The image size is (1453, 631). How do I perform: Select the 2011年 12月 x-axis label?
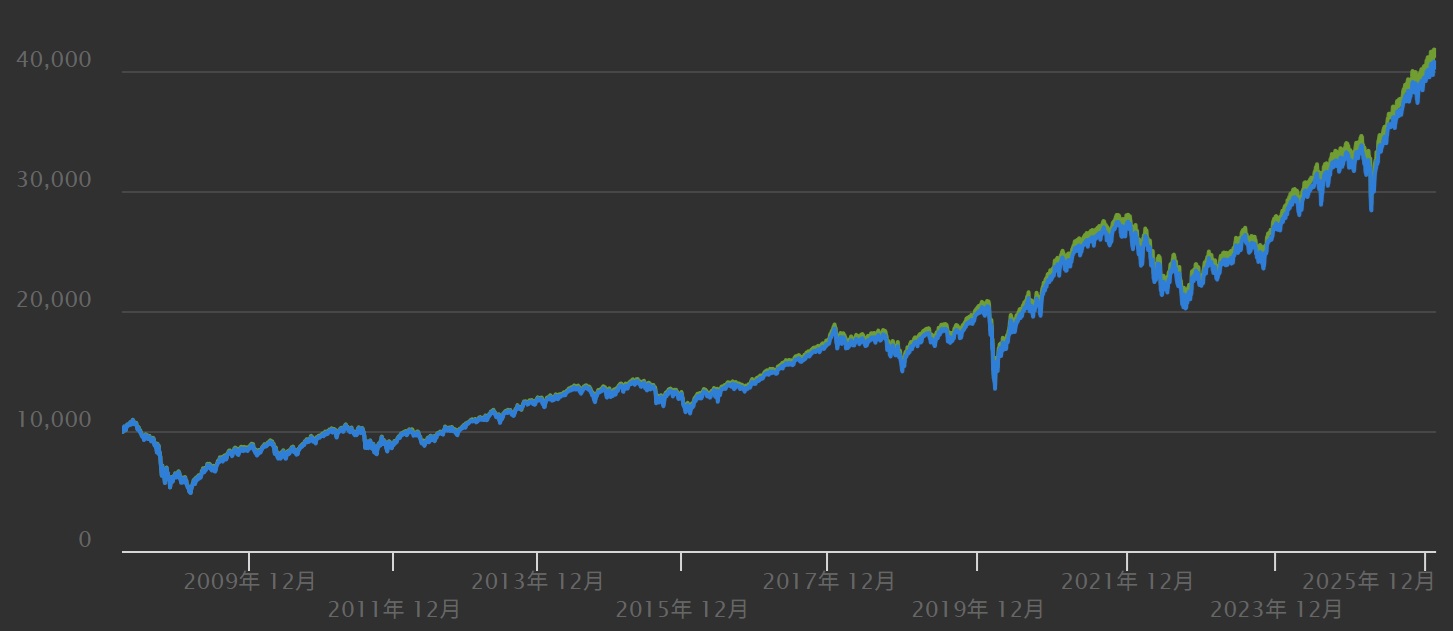click(394, 608)
